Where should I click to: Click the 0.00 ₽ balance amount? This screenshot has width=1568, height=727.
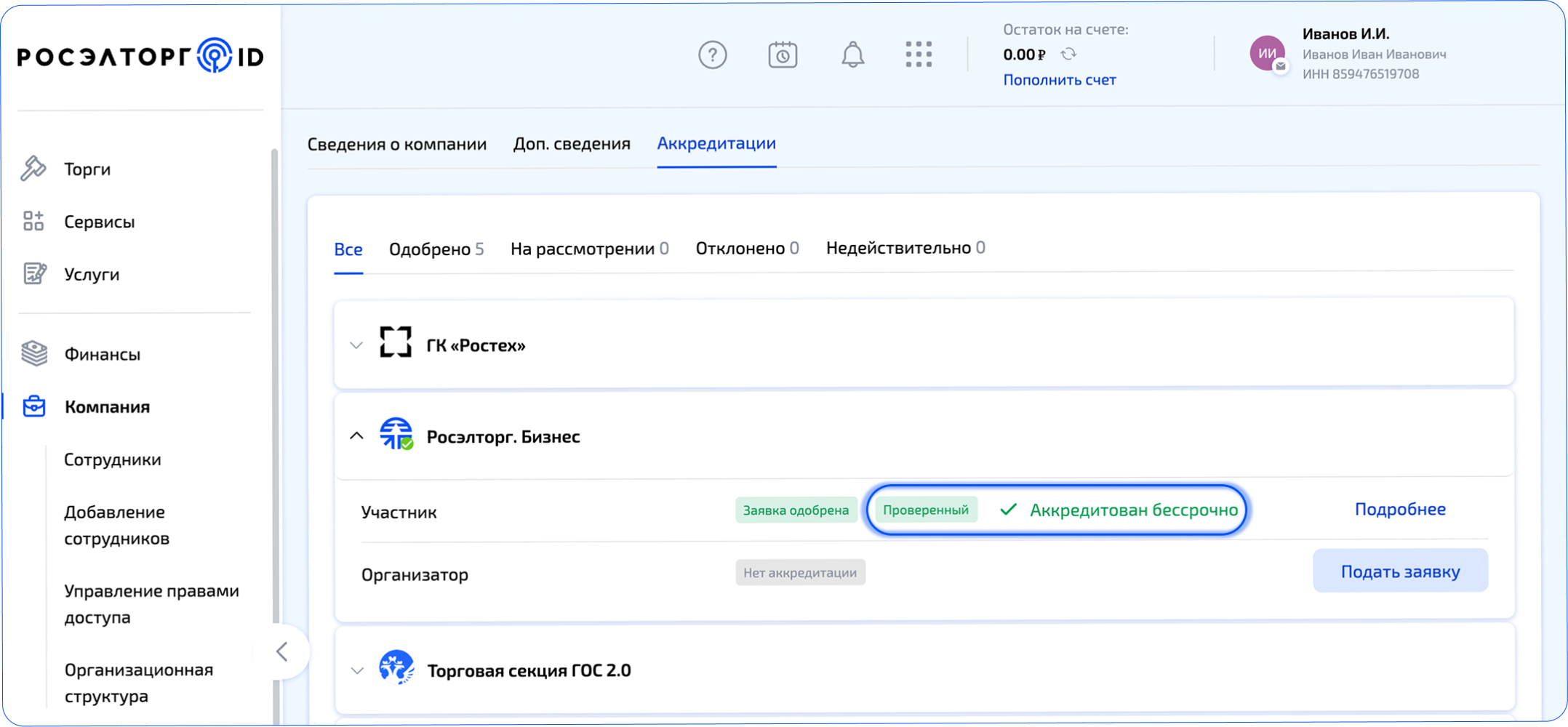coord(1024,55)
